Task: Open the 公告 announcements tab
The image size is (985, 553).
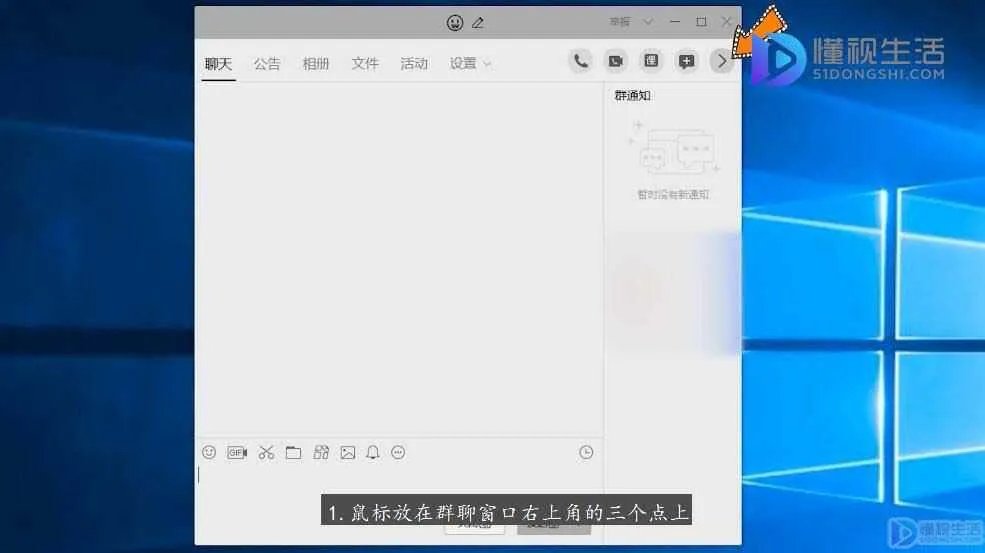Action: point(267,63)
